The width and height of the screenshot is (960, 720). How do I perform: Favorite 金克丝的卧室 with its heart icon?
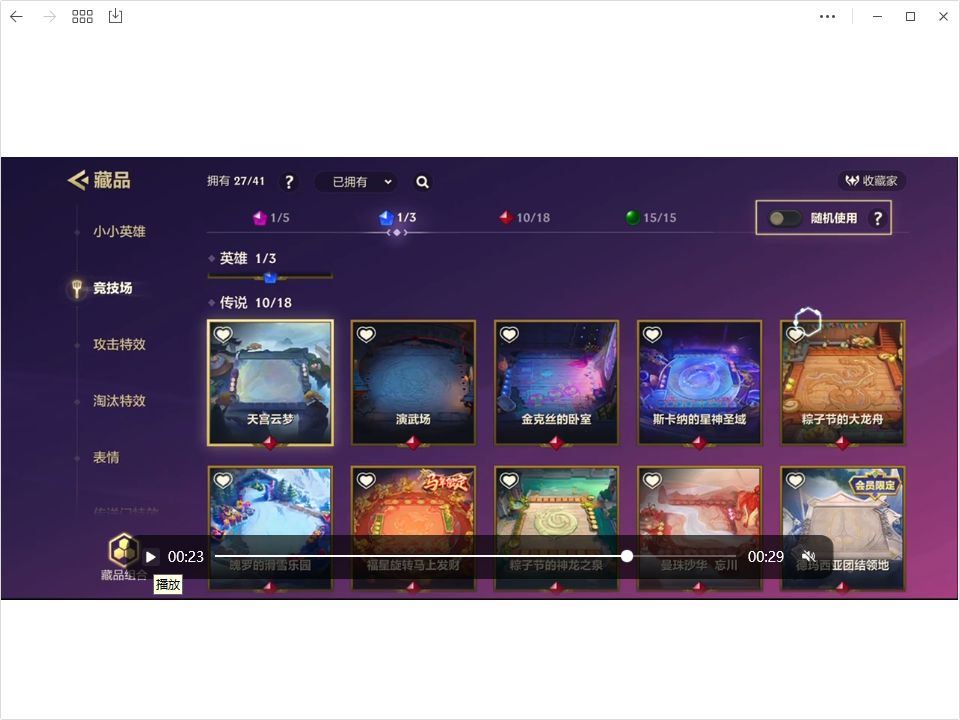tap(509, 334)
